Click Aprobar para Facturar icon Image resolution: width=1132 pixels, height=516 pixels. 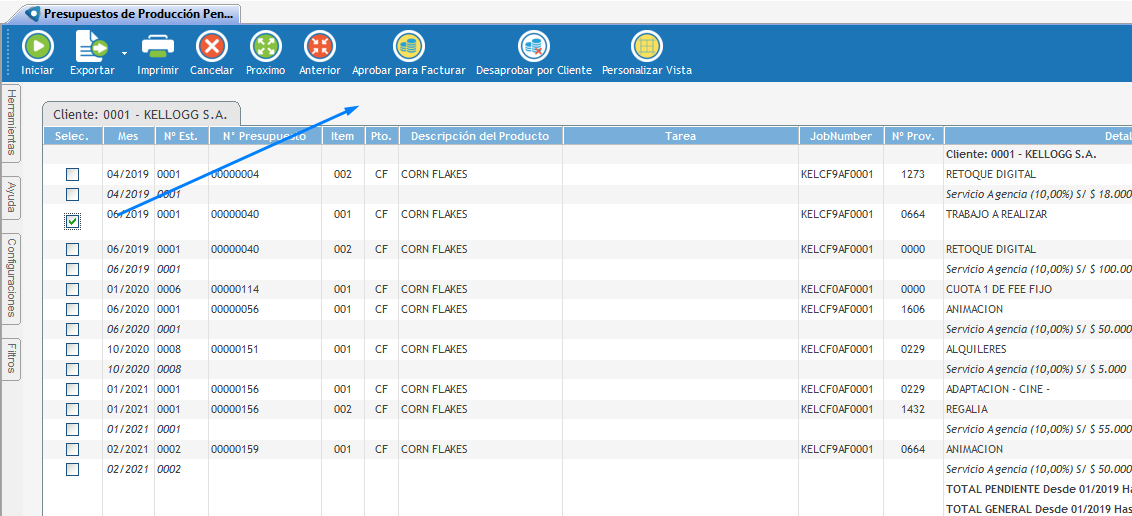pos(409,47)
